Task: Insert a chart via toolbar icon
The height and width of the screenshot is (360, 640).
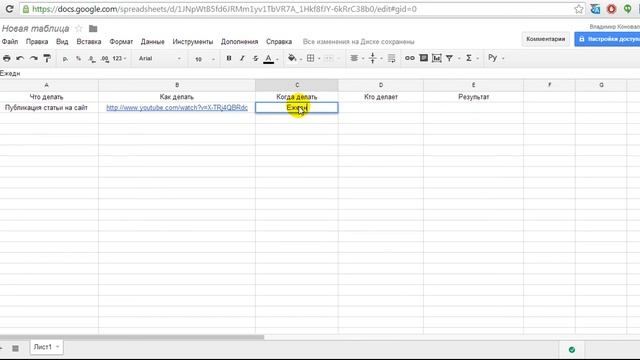Action: point(437,58)
